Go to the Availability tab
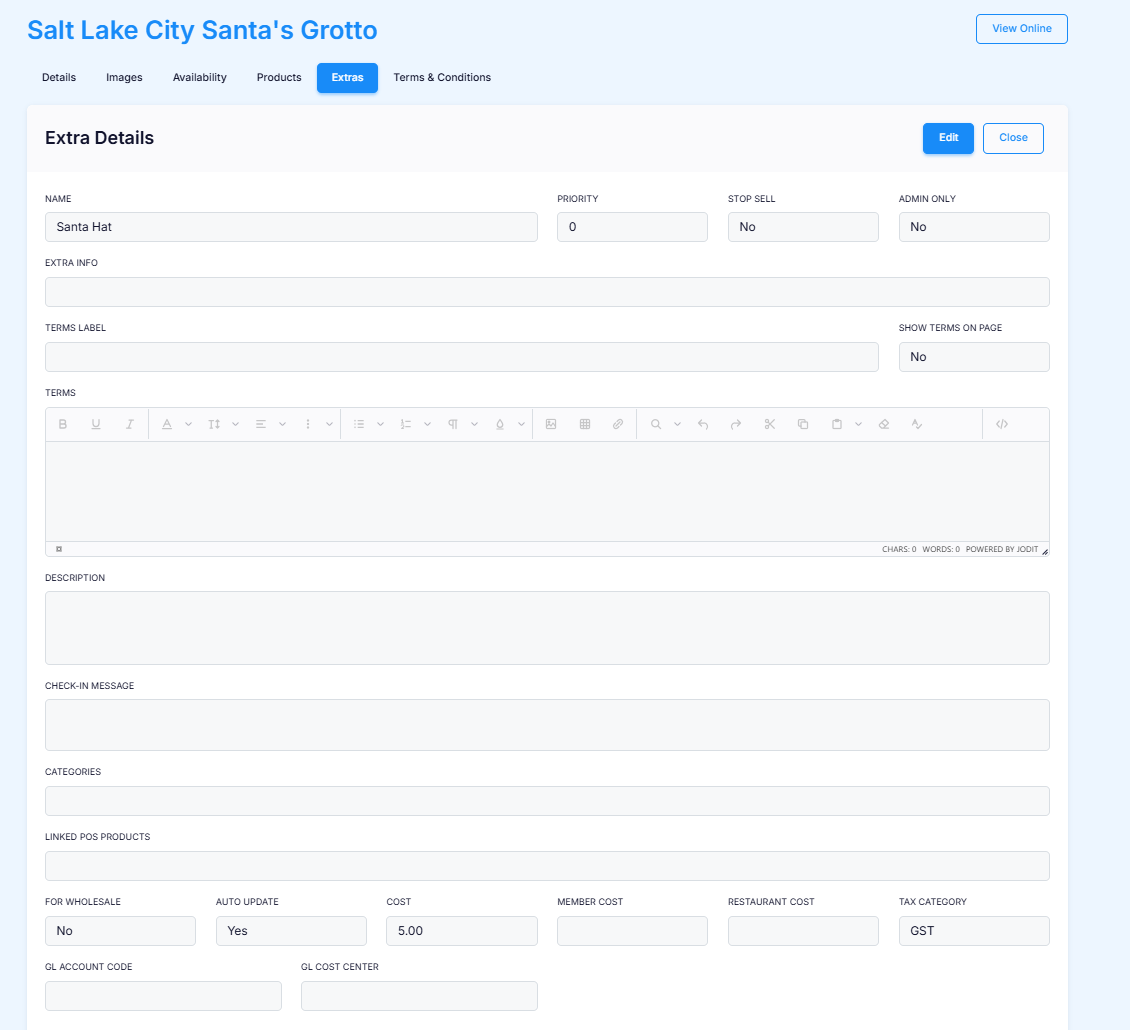 tap(200, 78)
